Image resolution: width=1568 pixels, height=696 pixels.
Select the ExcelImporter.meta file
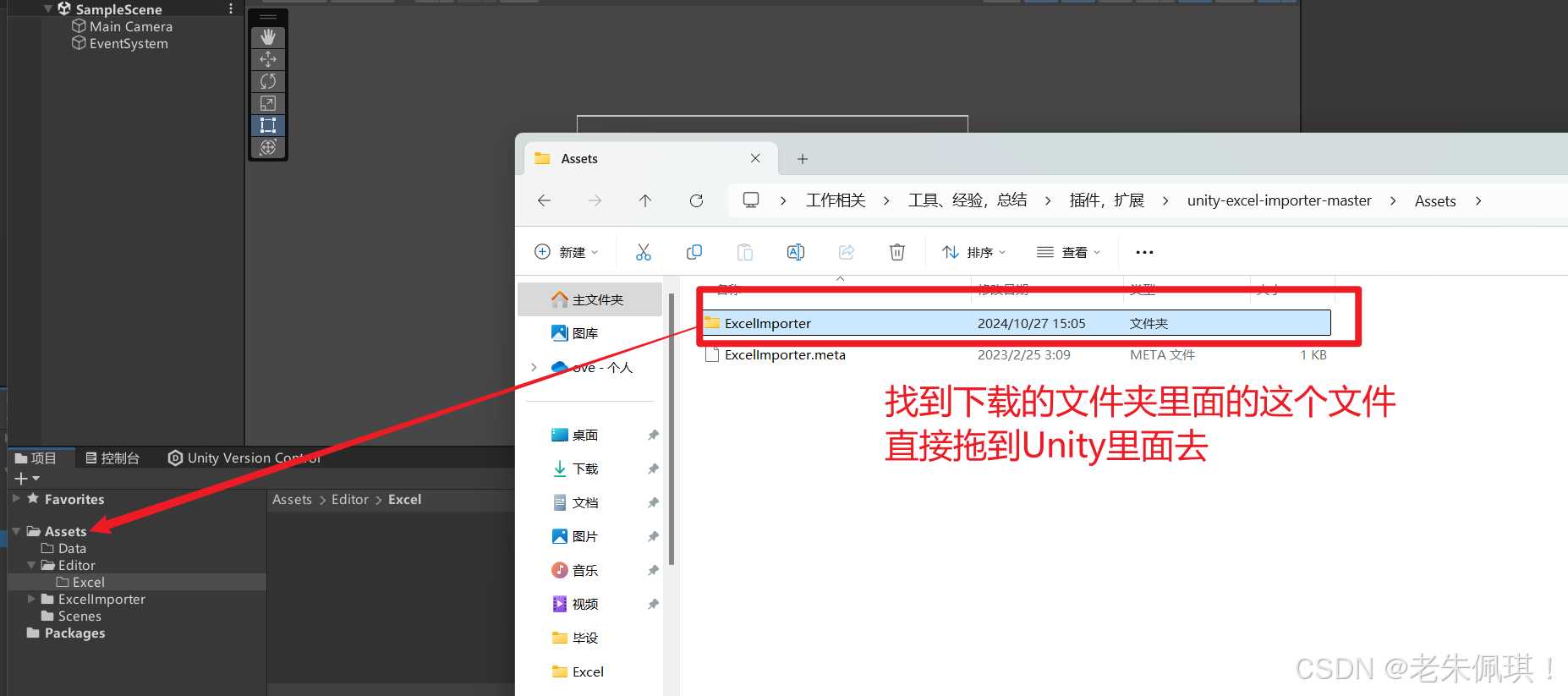[1017, 355]
